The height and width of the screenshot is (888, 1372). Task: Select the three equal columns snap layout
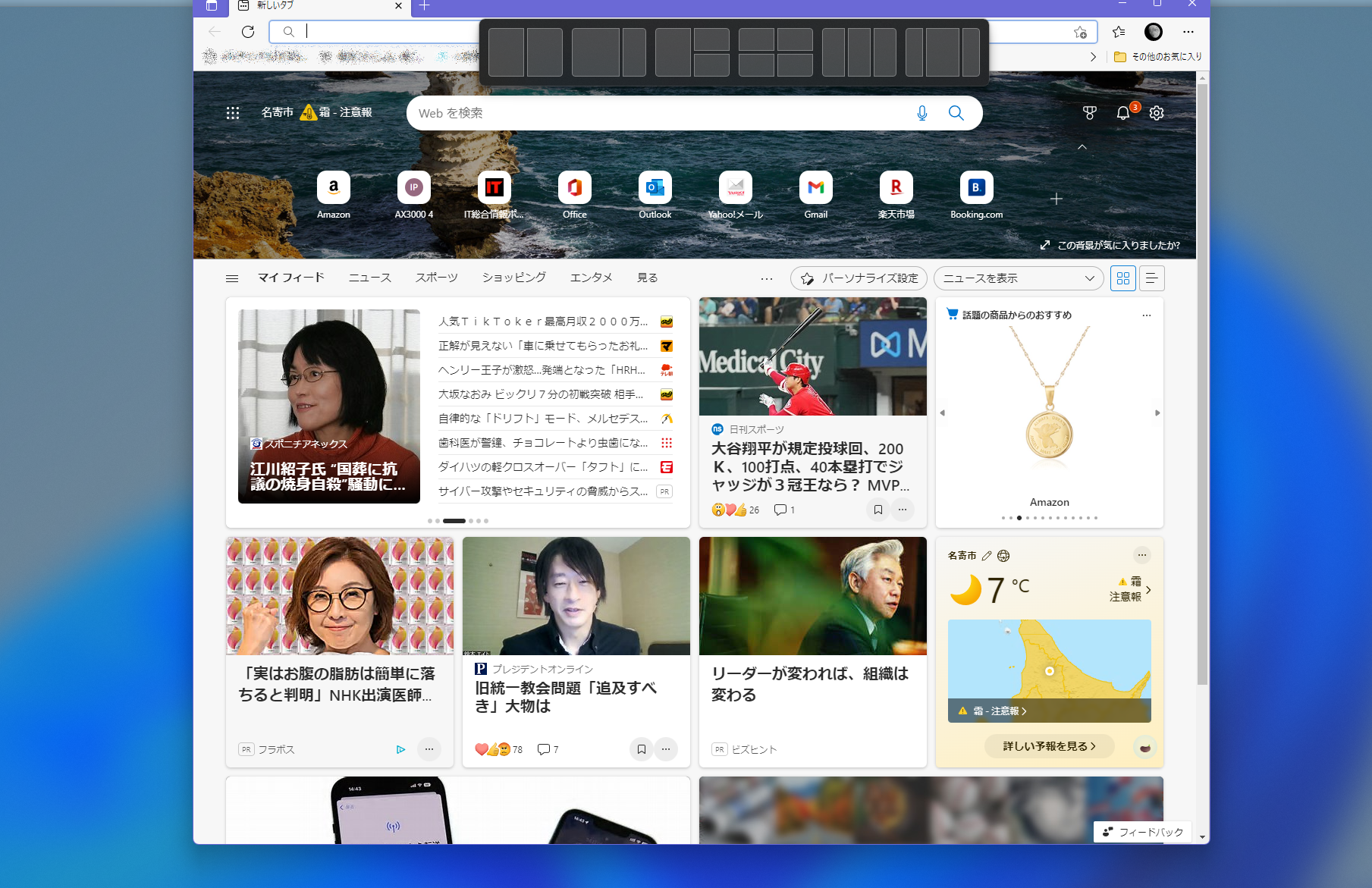859,52
